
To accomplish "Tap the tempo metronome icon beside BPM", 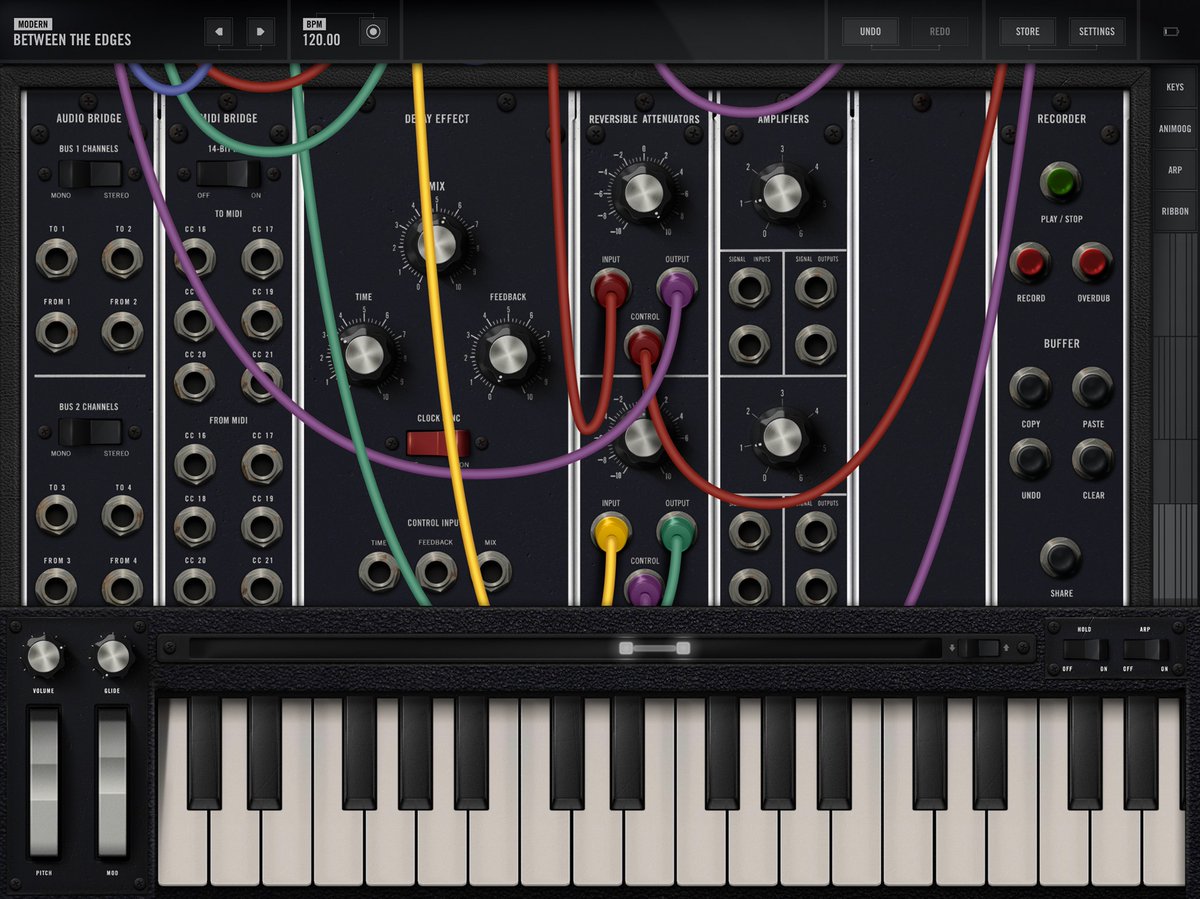I will pos(374,30).
